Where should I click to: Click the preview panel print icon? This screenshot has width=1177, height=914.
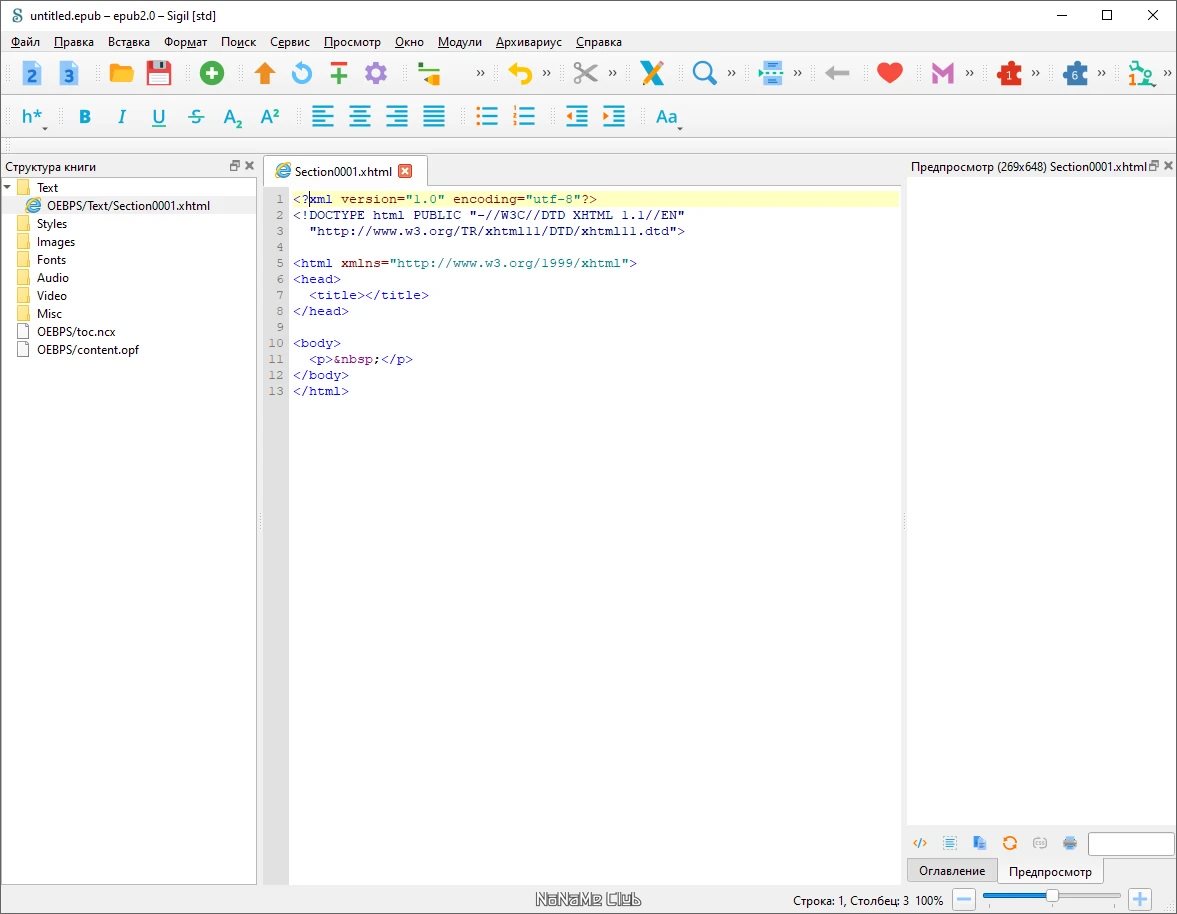click(x=1069, y=843)
